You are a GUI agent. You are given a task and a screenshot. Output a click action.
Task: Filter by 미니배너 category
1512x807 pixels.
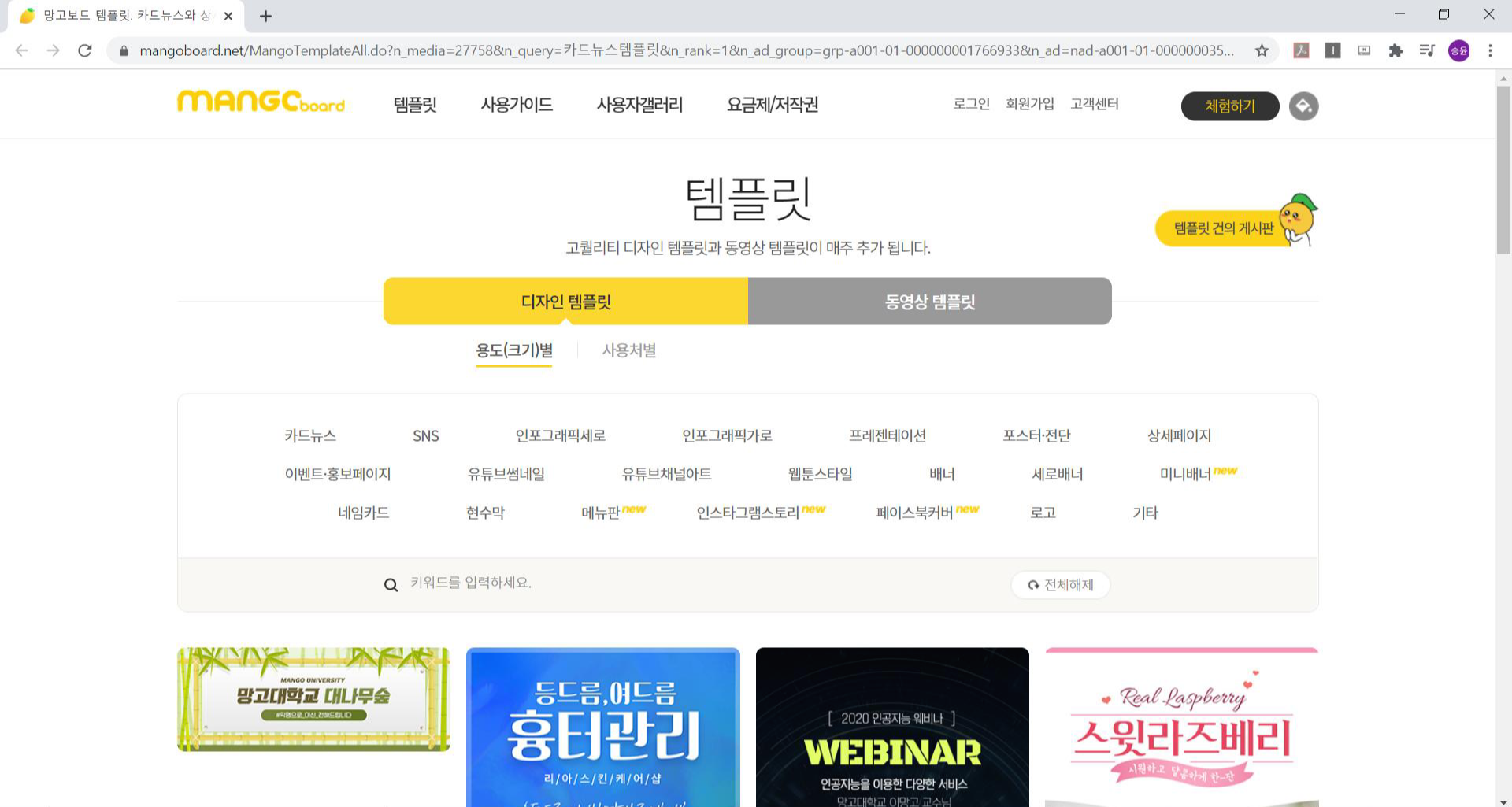pos(1186,474)
